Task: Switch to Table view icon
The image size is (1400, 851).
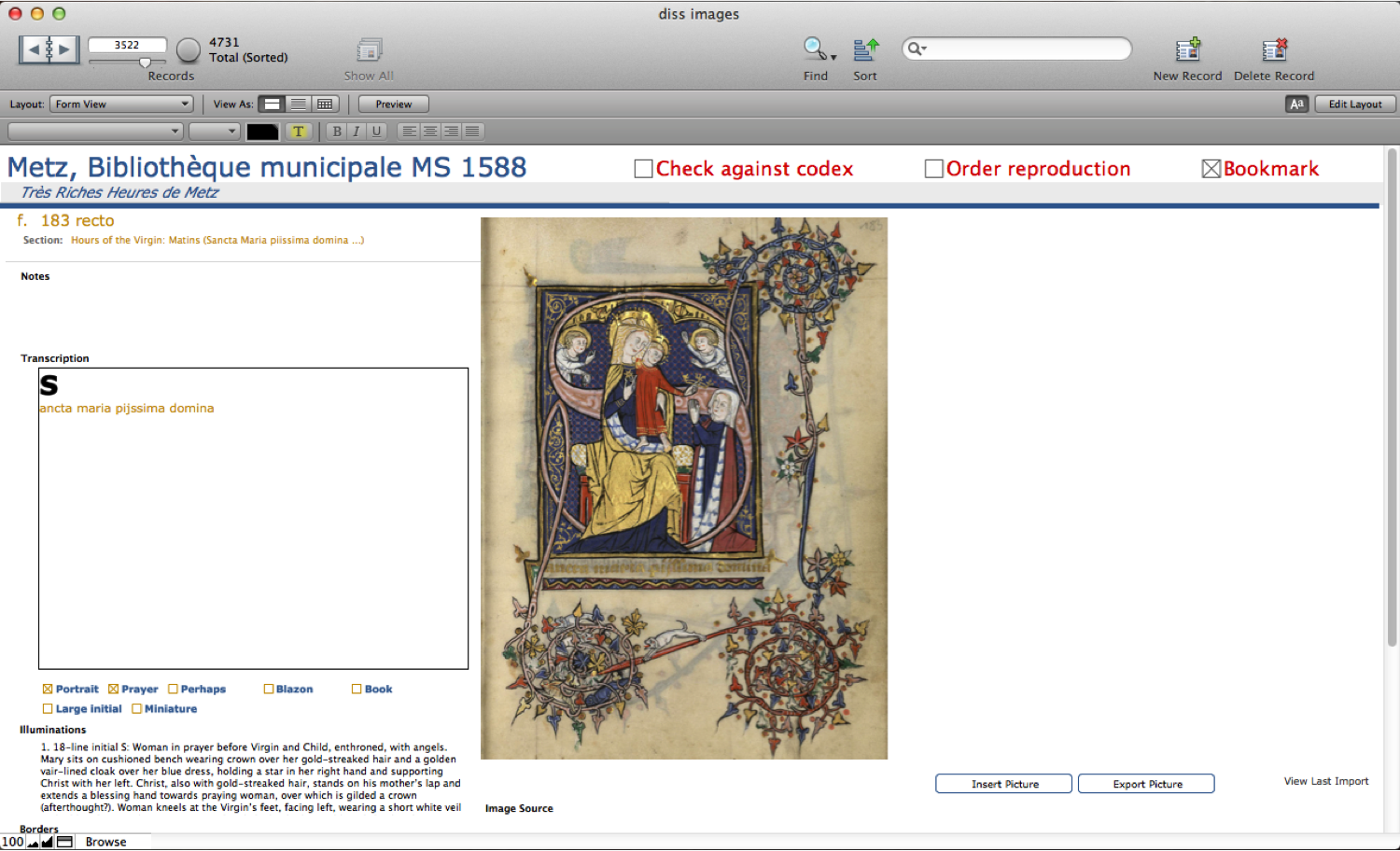Action: 325,105
